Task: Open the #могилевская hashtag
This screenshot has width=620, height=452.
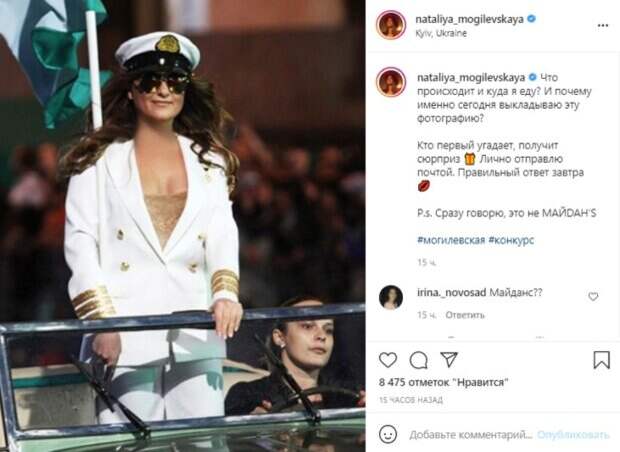Action: [x=451, y=240]
